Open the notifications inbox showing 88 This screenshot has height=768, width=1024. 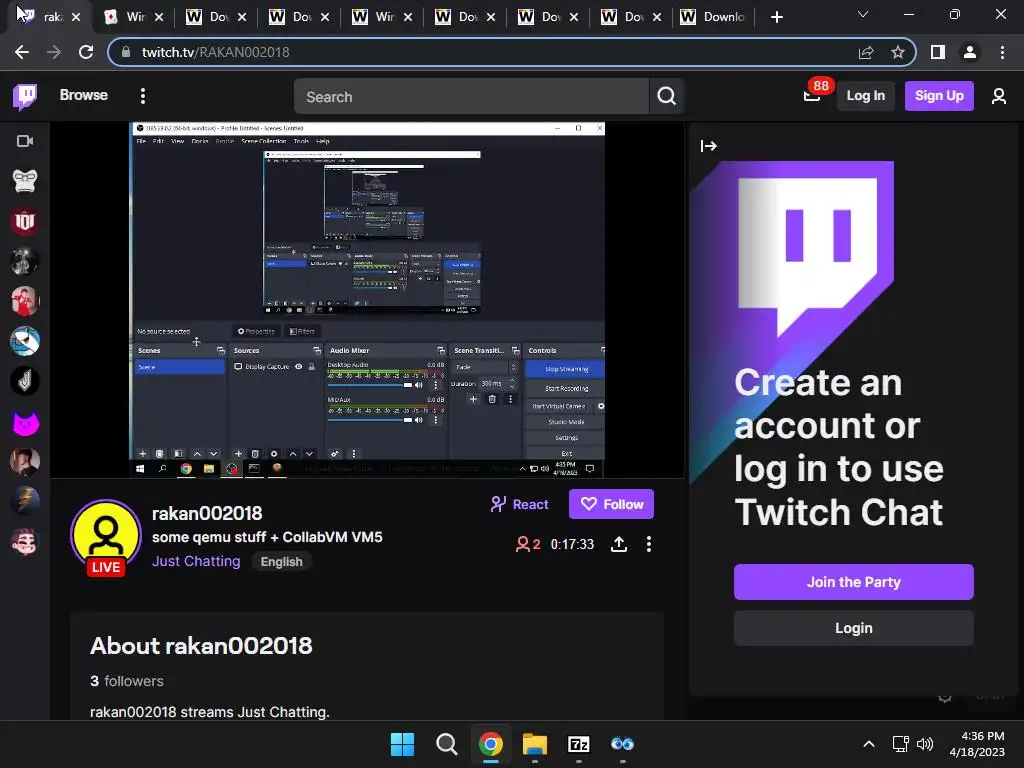click(812, 96)
